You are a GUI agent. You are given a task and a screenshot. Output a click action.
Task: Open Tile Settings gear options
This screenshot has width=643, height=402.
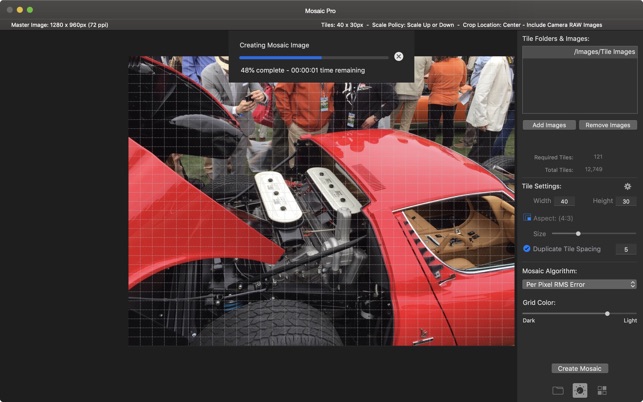point(627,186)
